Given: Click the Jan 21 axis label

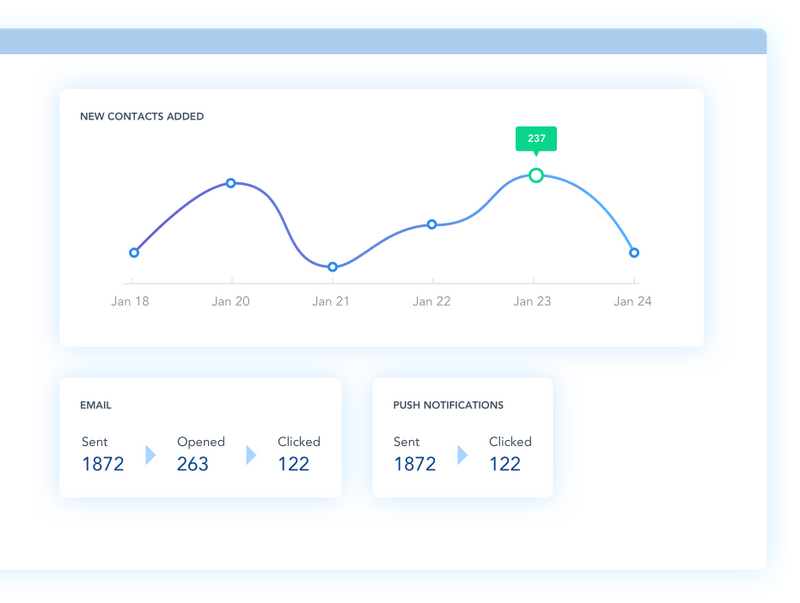Looking at the screenshot, I should point(331,302).
